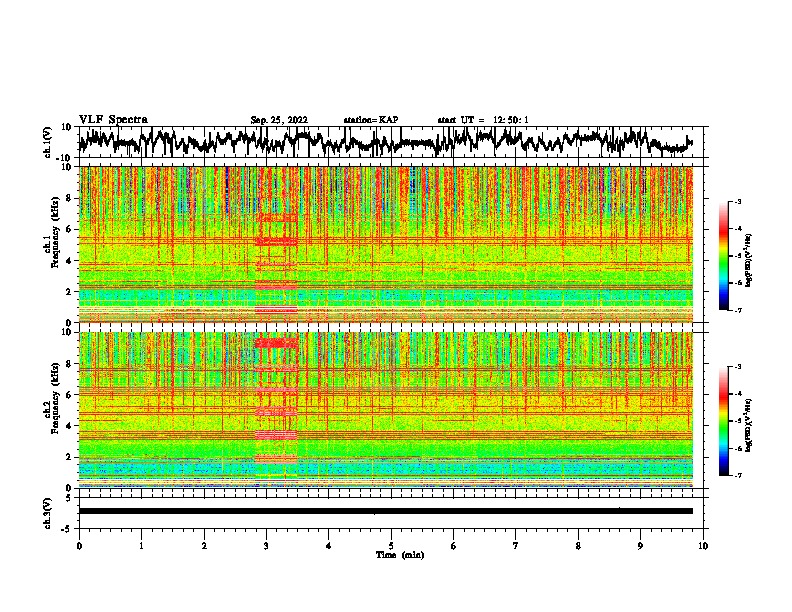
Task: Click the "ch.3(V)" axis label
Action: click(x=48, y=513)
